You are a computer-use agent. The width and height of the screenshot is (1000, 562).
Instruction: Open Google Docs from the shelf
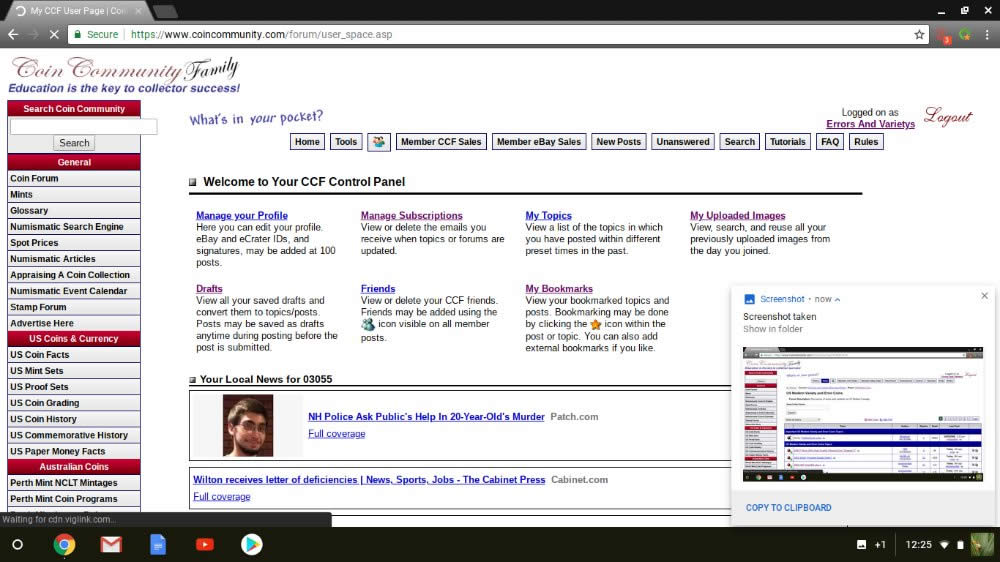tap(158, 544)
